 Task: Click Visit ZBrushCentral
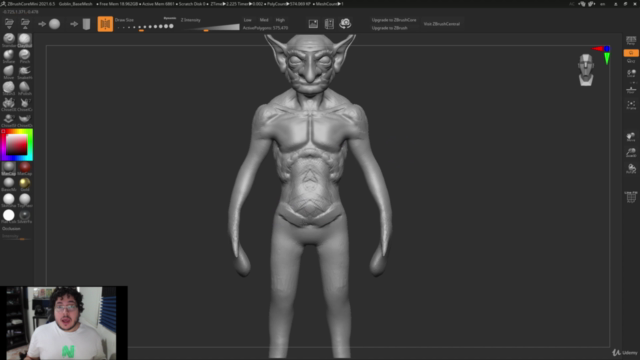(x=442, y=24)
